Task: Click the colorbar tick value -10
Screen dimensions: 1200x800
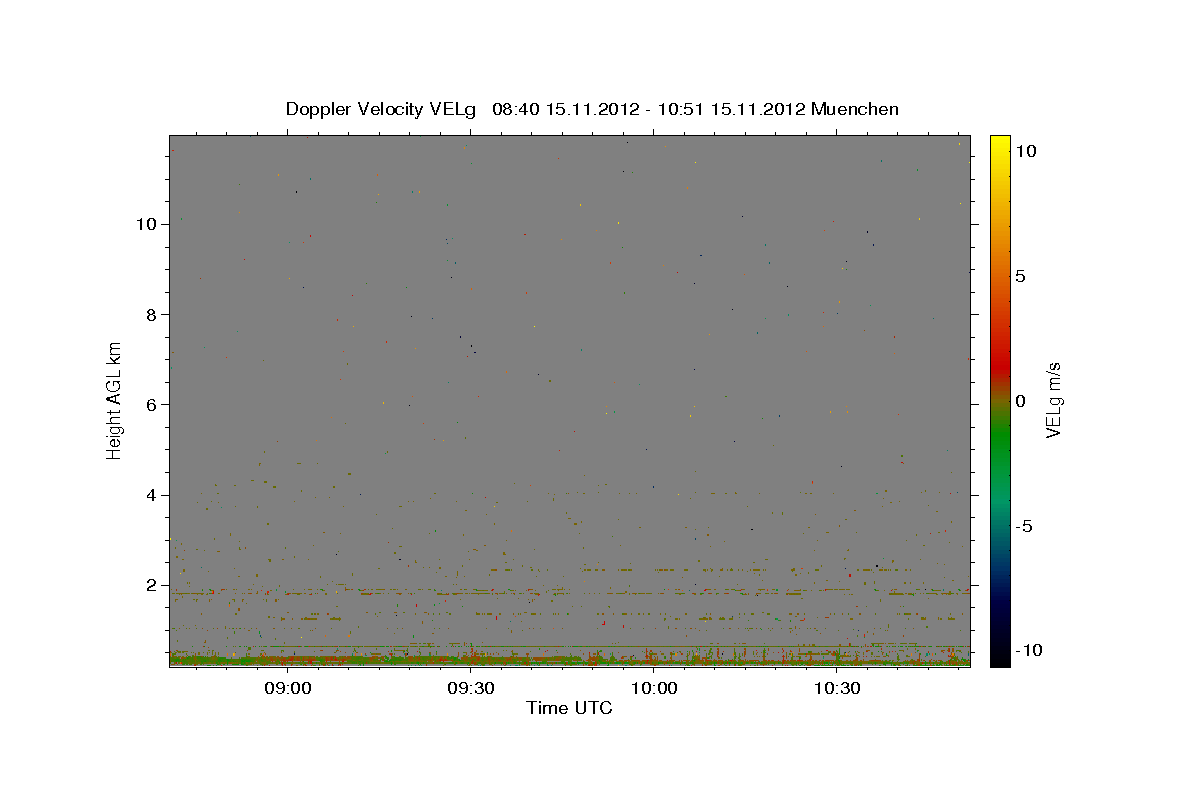Action: 1029,651
